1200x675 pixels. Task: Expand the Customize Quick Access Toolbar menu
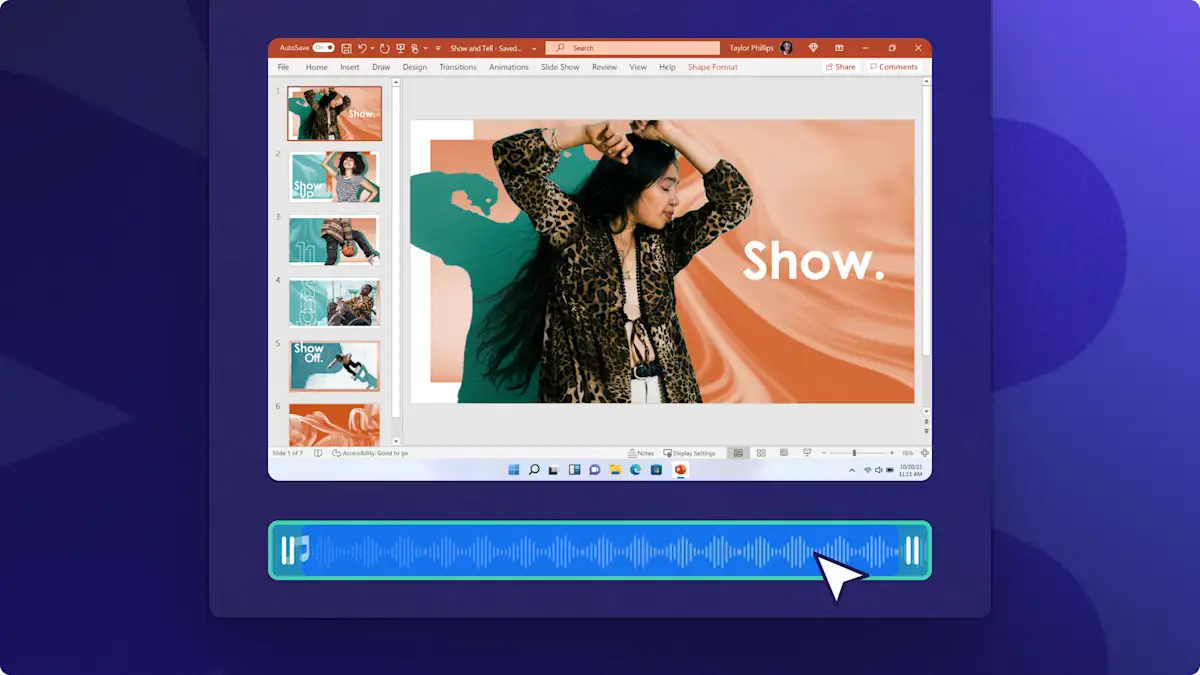coord(437,48)
